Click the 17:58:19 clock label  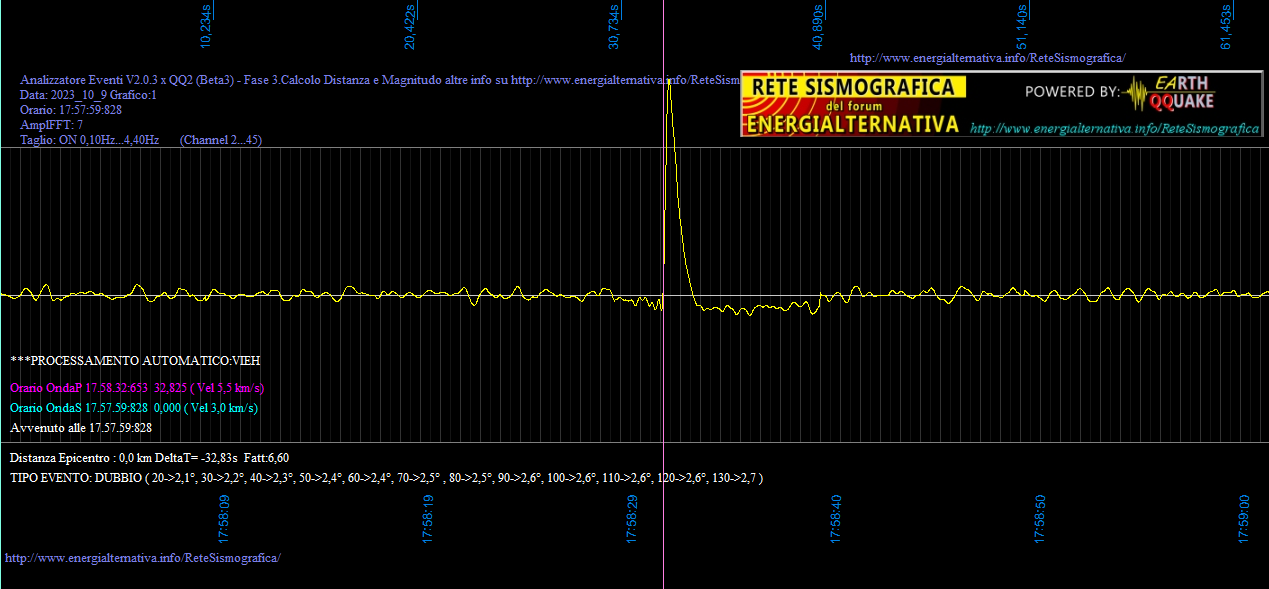point(428,519)
